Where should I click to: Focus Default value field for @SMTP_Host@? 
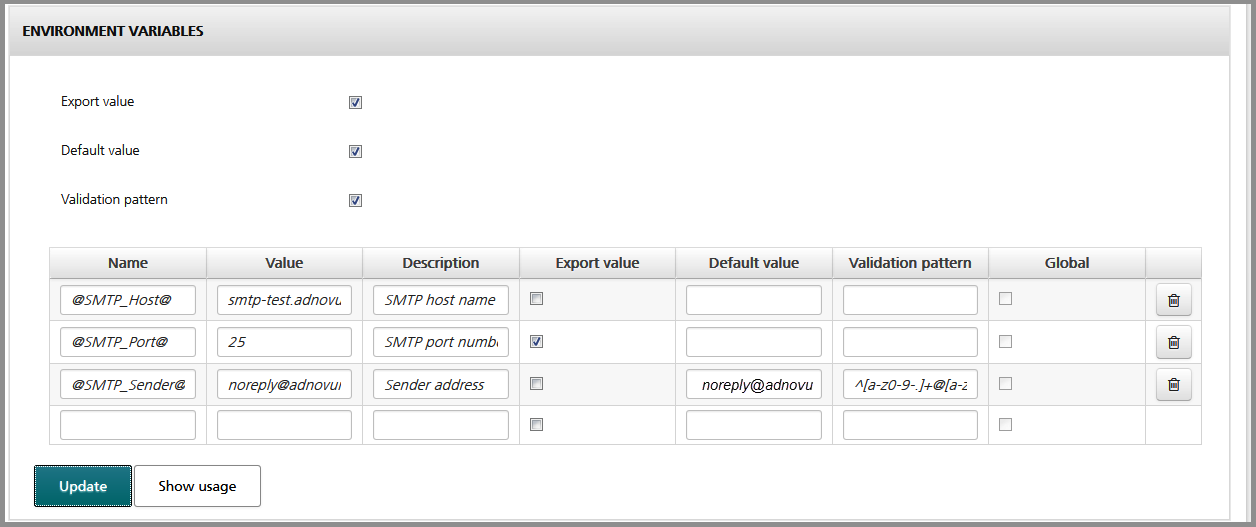[754, 300]
